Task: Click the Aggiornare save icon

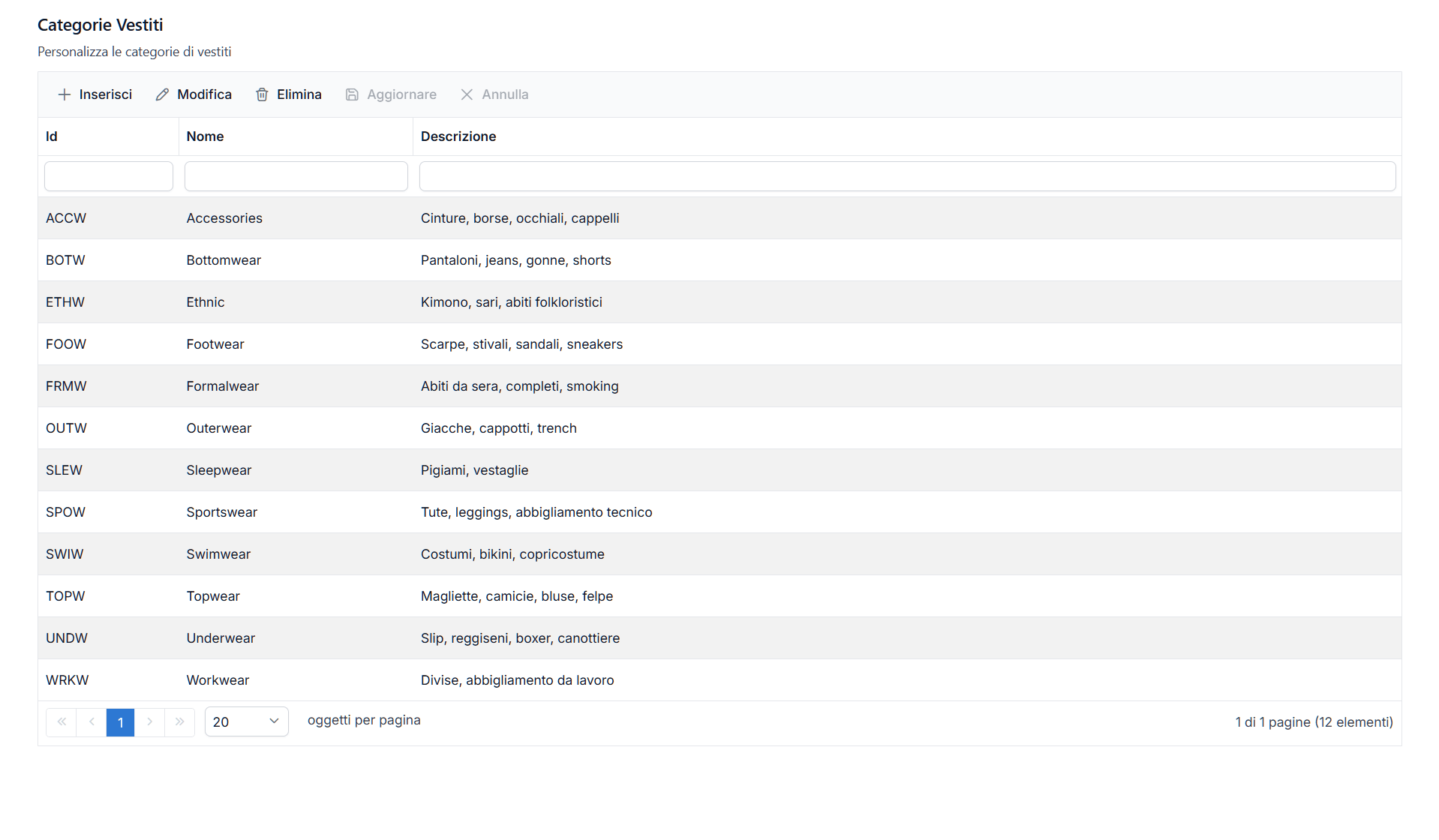Action: (352, 94)
